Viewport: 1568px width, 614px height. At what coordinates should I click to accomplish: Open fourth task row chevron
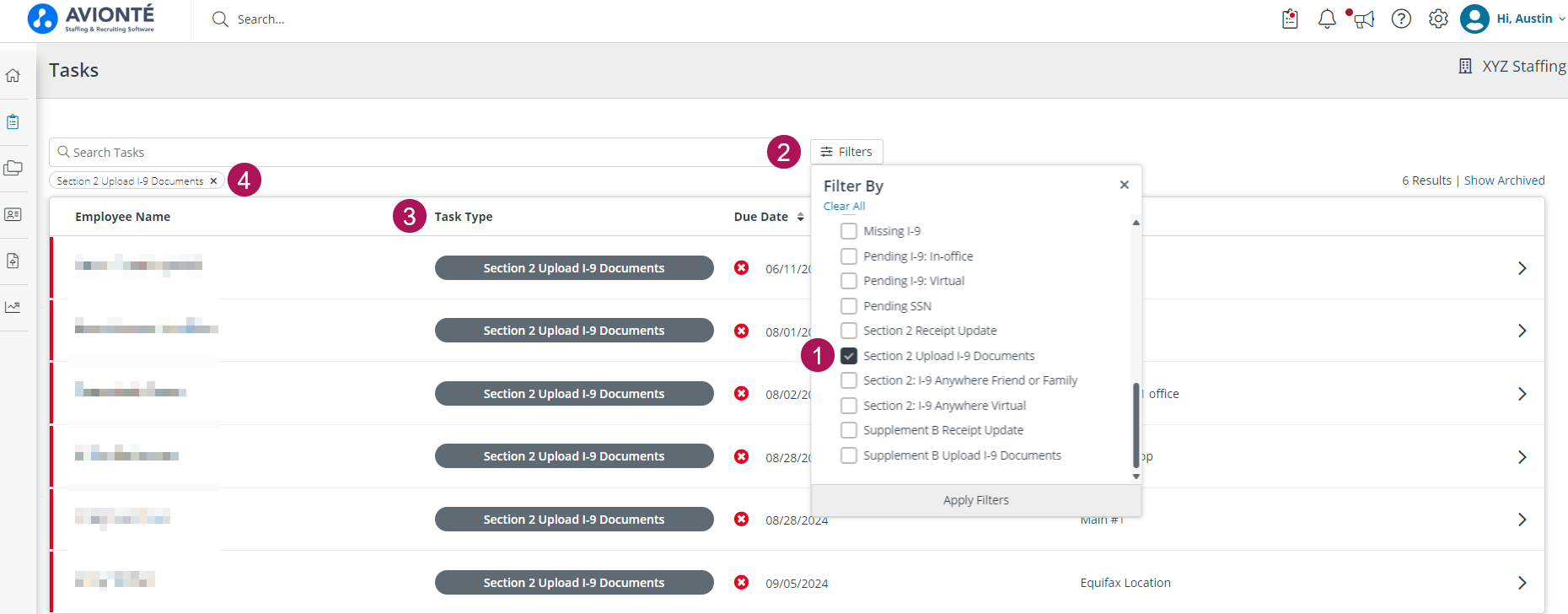click(1522, 457)
